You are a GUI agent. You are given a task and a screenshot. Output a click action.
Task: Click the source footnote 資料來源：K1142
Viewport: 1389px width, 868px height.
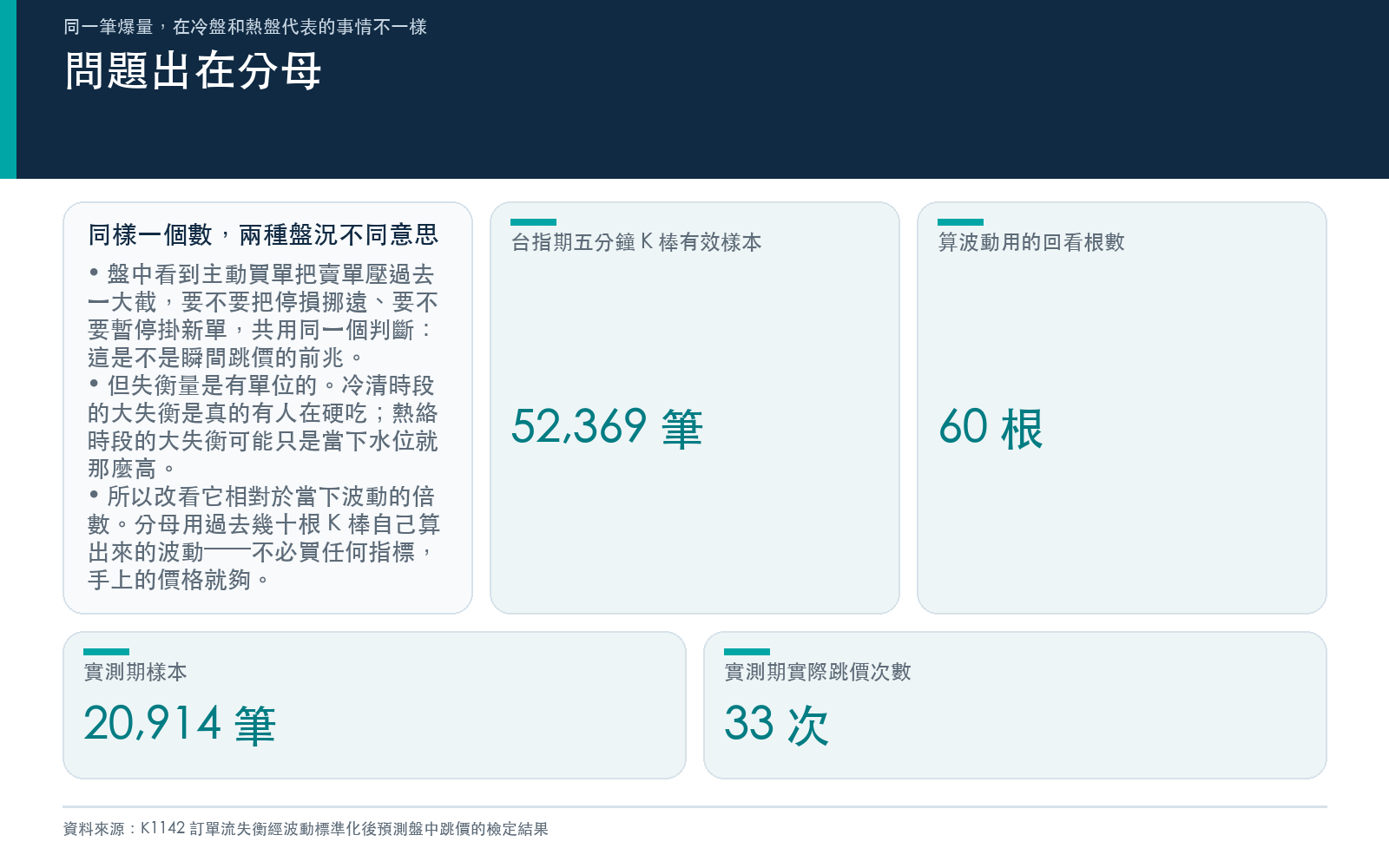pos(306,829)
